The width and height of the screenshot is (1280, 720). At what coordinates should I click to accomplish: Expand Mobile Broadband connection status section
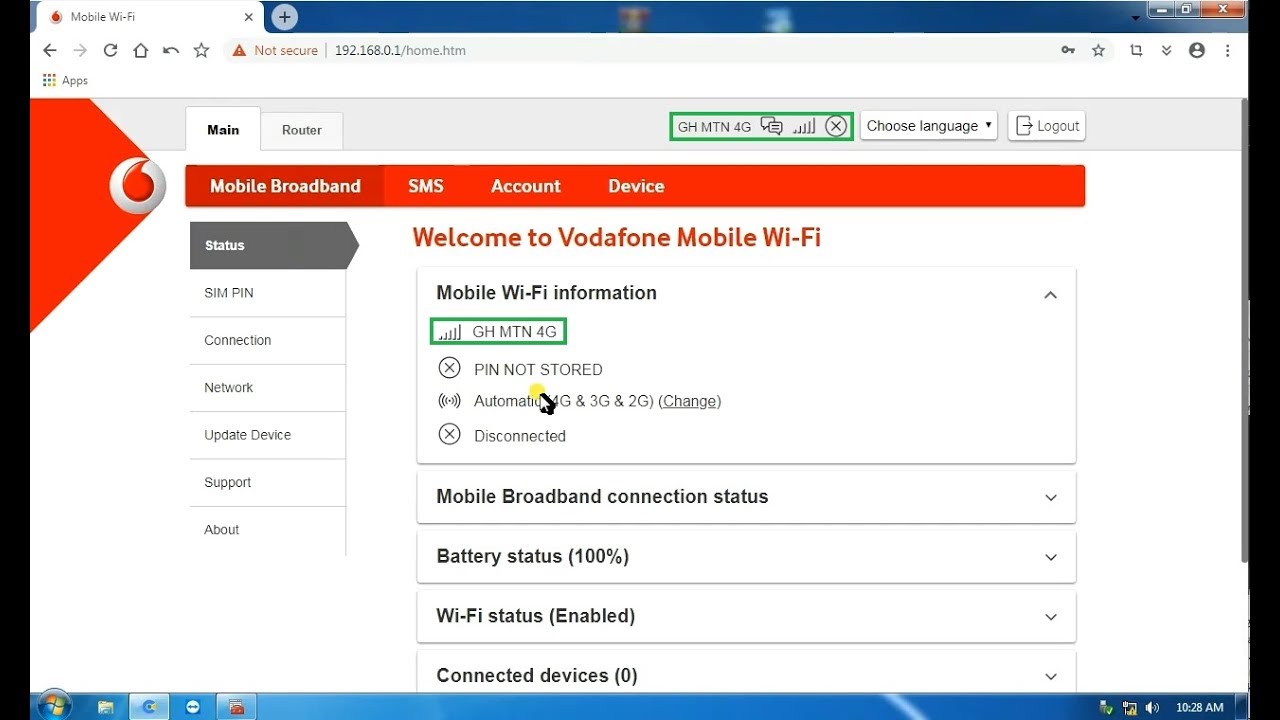coord(1050,497)
